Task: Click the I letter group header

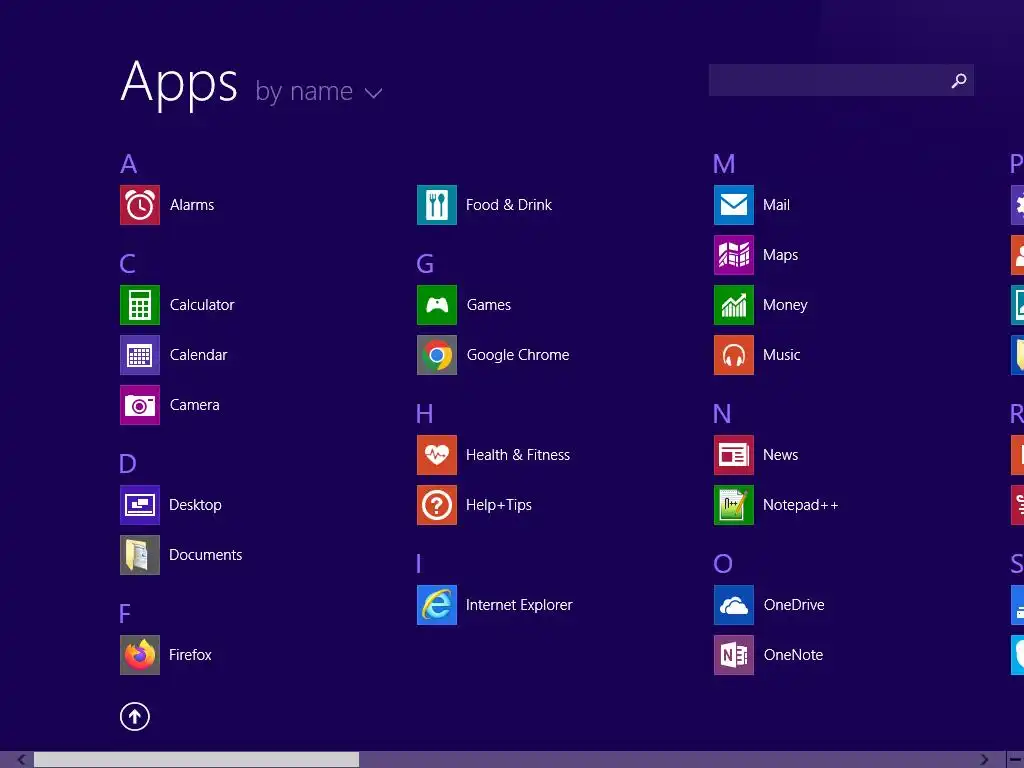Action: point(419,564)
